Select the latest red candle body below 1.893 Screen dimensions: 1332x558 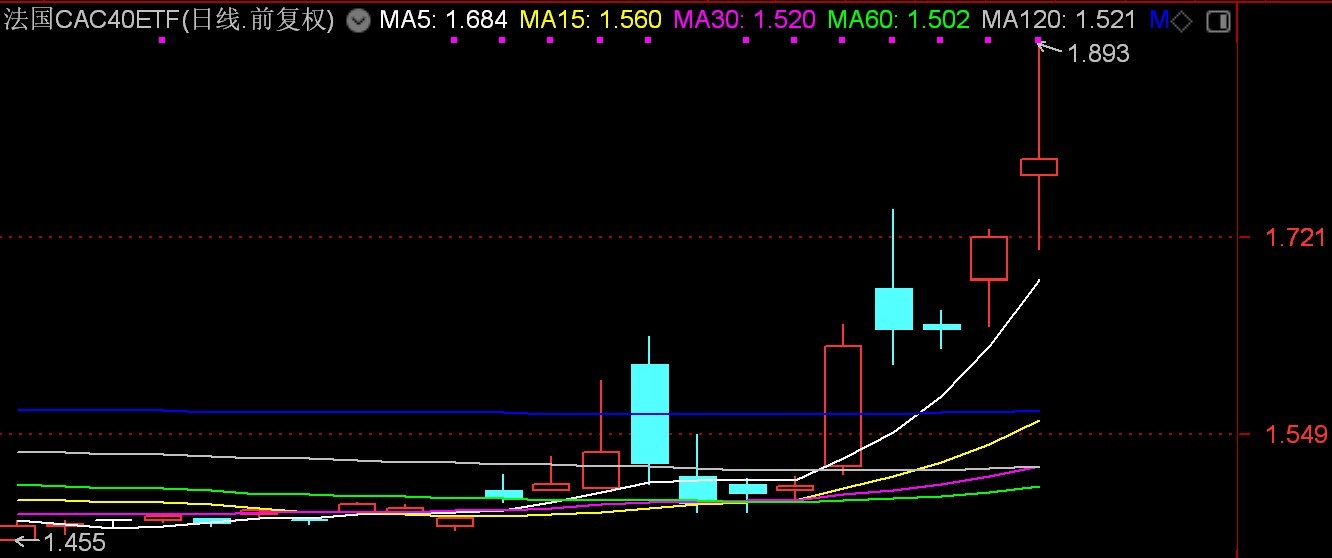pyautogui.click(x=1038, y=167)
